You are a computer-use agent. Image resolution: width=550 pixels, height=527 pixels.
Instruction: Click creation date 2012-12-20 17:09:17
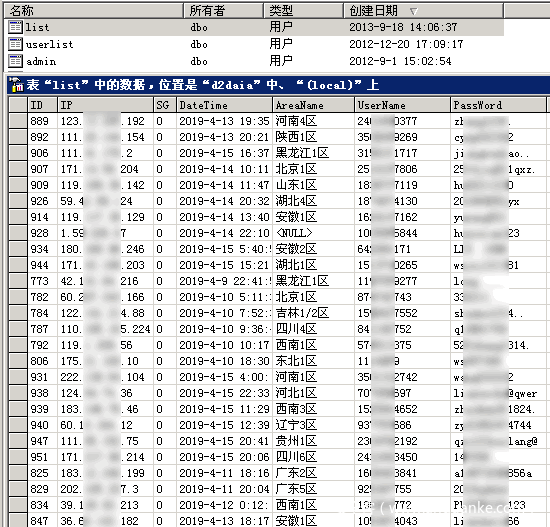[x=406, y=44]
